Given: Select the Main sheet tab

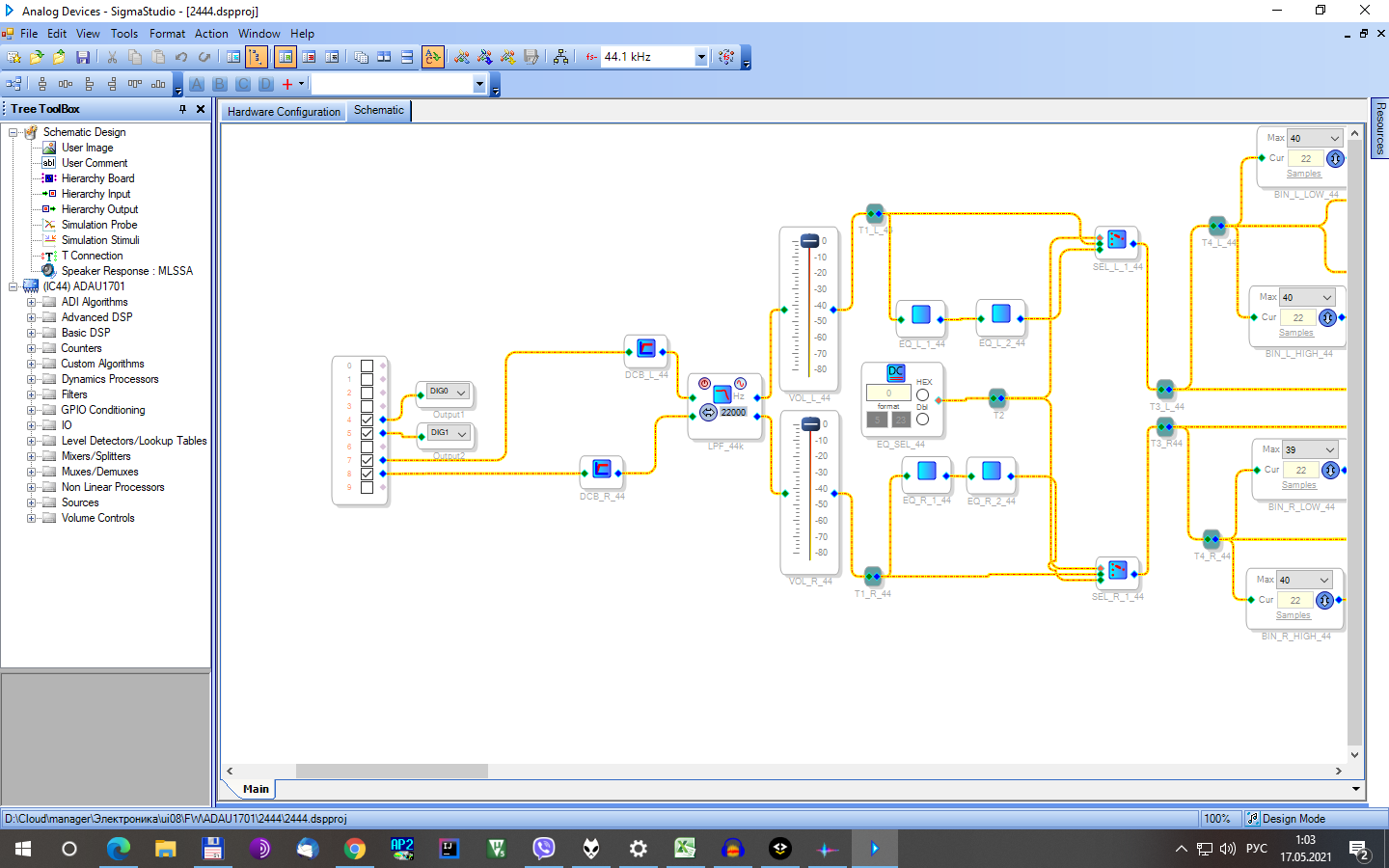Looking at the screenshot, I should coord(256,789).
